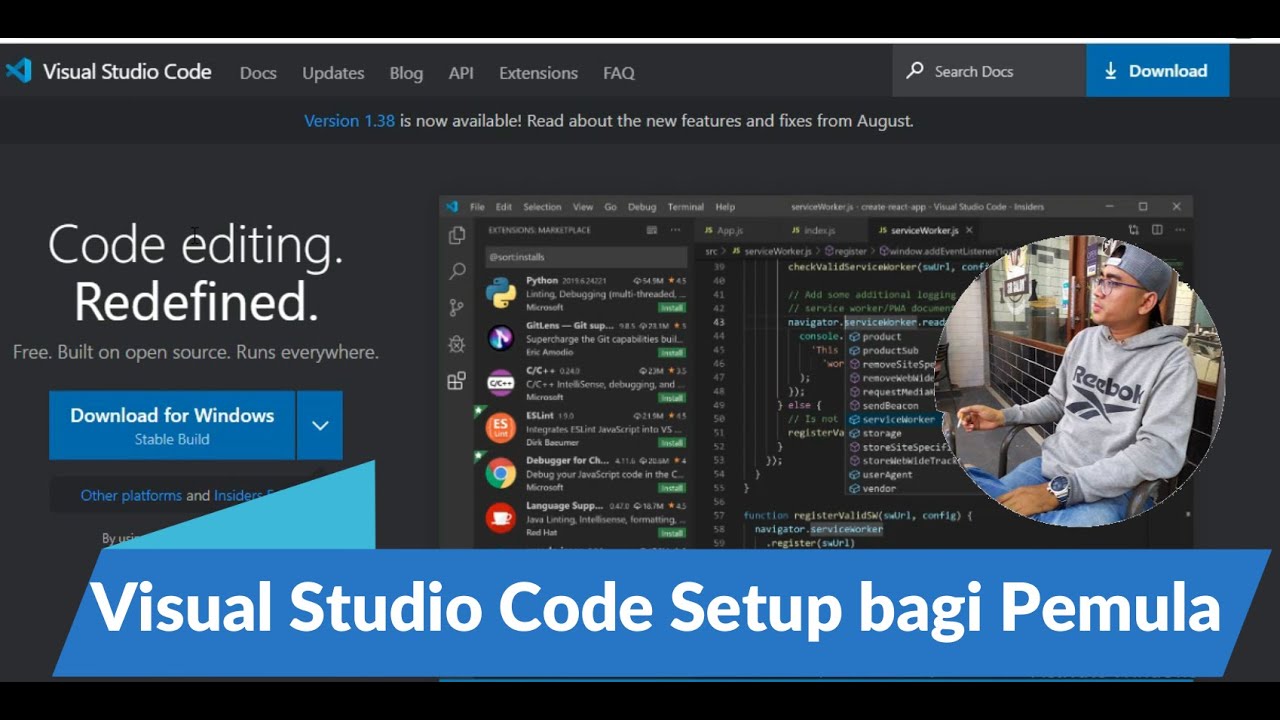Click the Python extension icon
Viewport: 1280px width, 720px height.
[500, 292]
